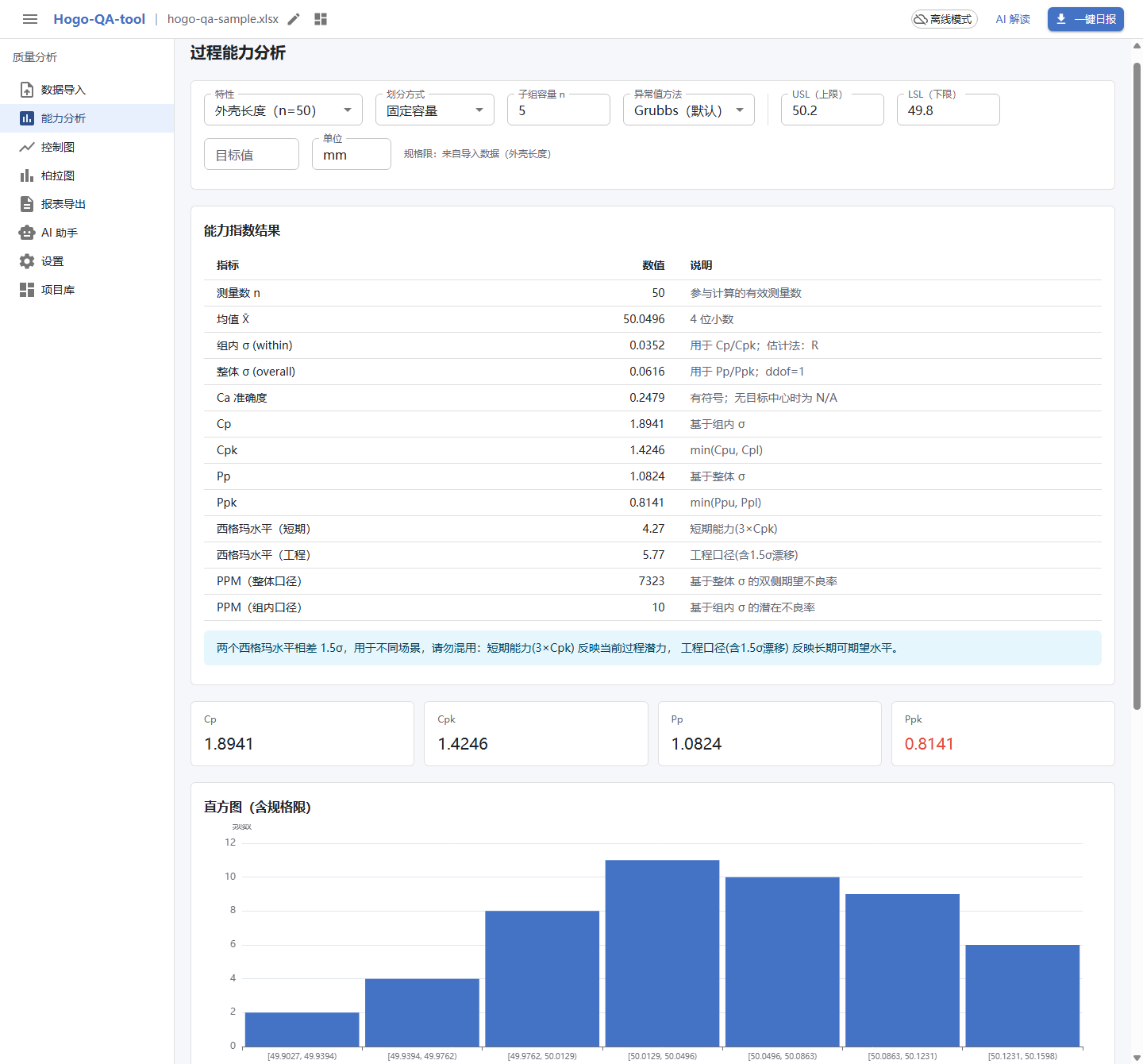Screen dimensions: 1143x1064
Task: Go to 数据导入 in the sidebar
Action: pyautogui.click(x=87, y=90)
